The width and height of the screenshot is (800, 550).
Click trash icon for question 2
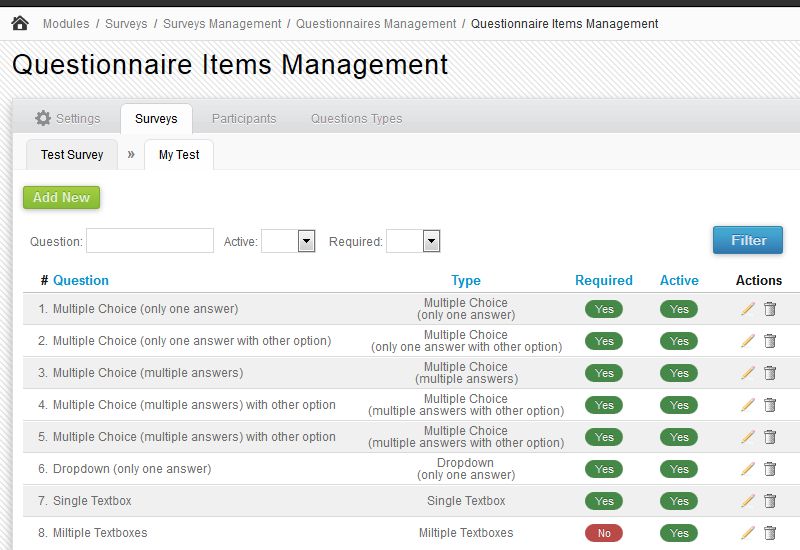pos(770,341)
